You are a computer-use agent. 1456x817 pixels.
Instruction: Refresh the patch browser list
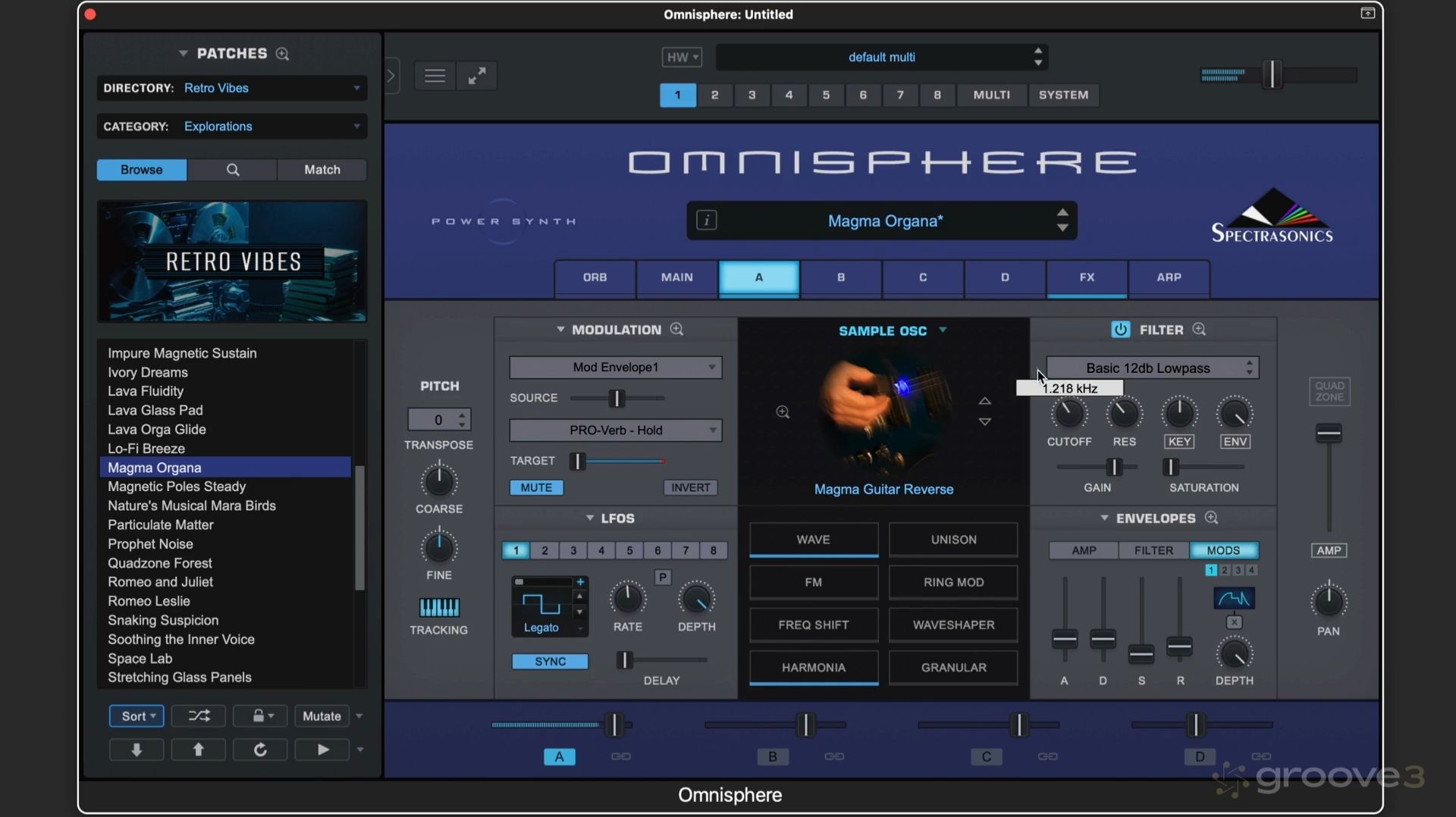pyautogui.click(x=260, y=750)
